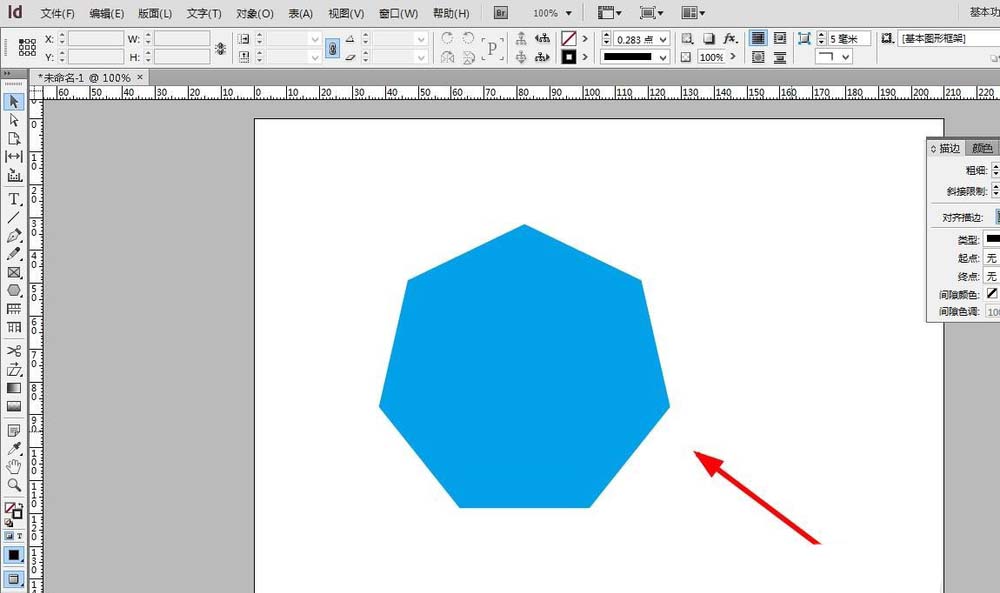Launch Adobe Bridge with Br button

(x=501, y=14)
